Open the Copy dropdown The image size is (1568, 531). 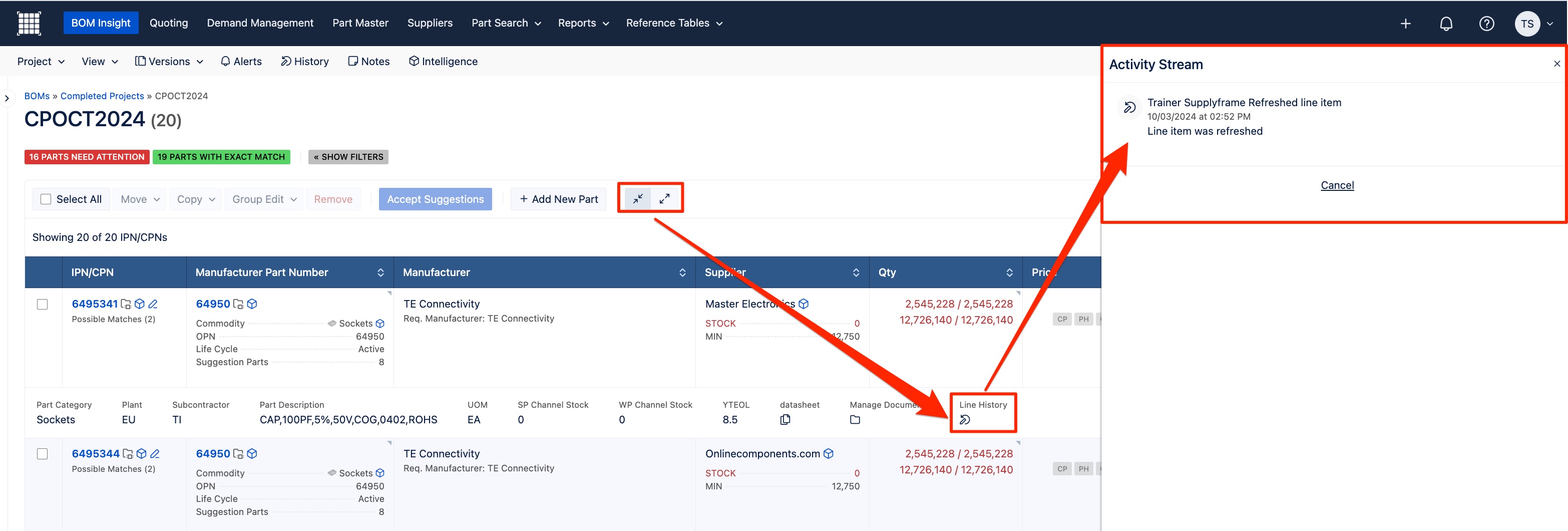196,199
